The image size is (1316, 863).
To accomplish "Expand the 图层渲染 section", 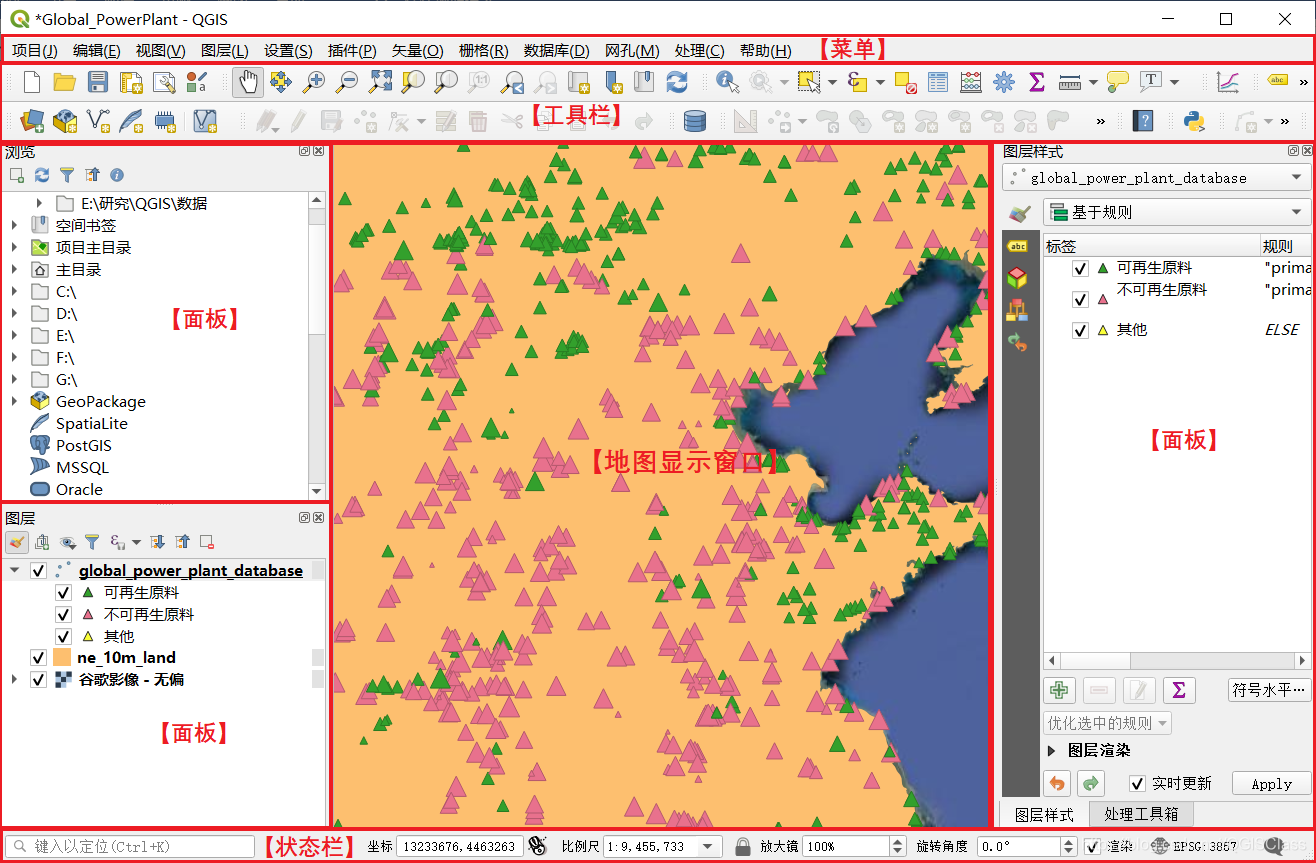I will point(1051,750).
